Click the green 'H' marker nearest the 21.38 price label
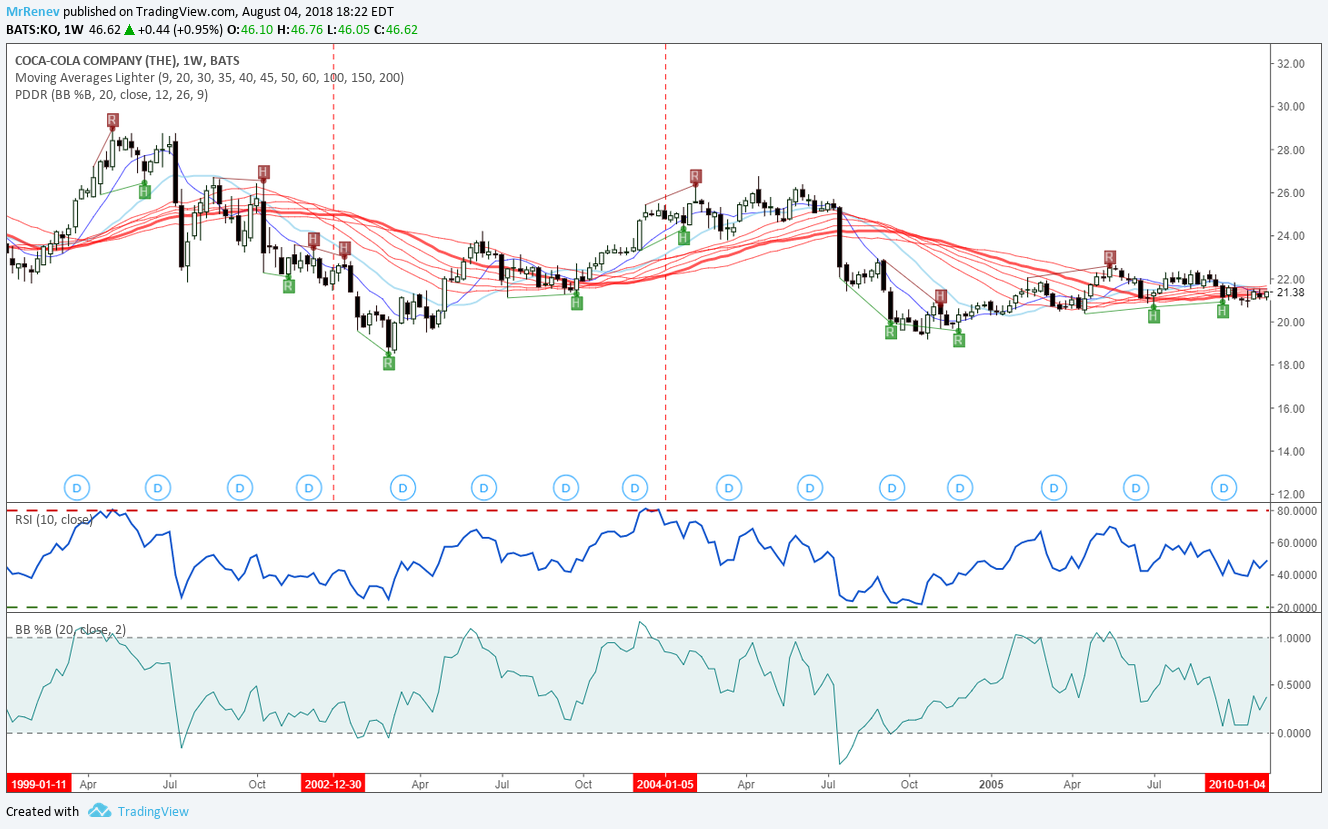This screenshot has width=1328, height=829. tap(1222, 311)
